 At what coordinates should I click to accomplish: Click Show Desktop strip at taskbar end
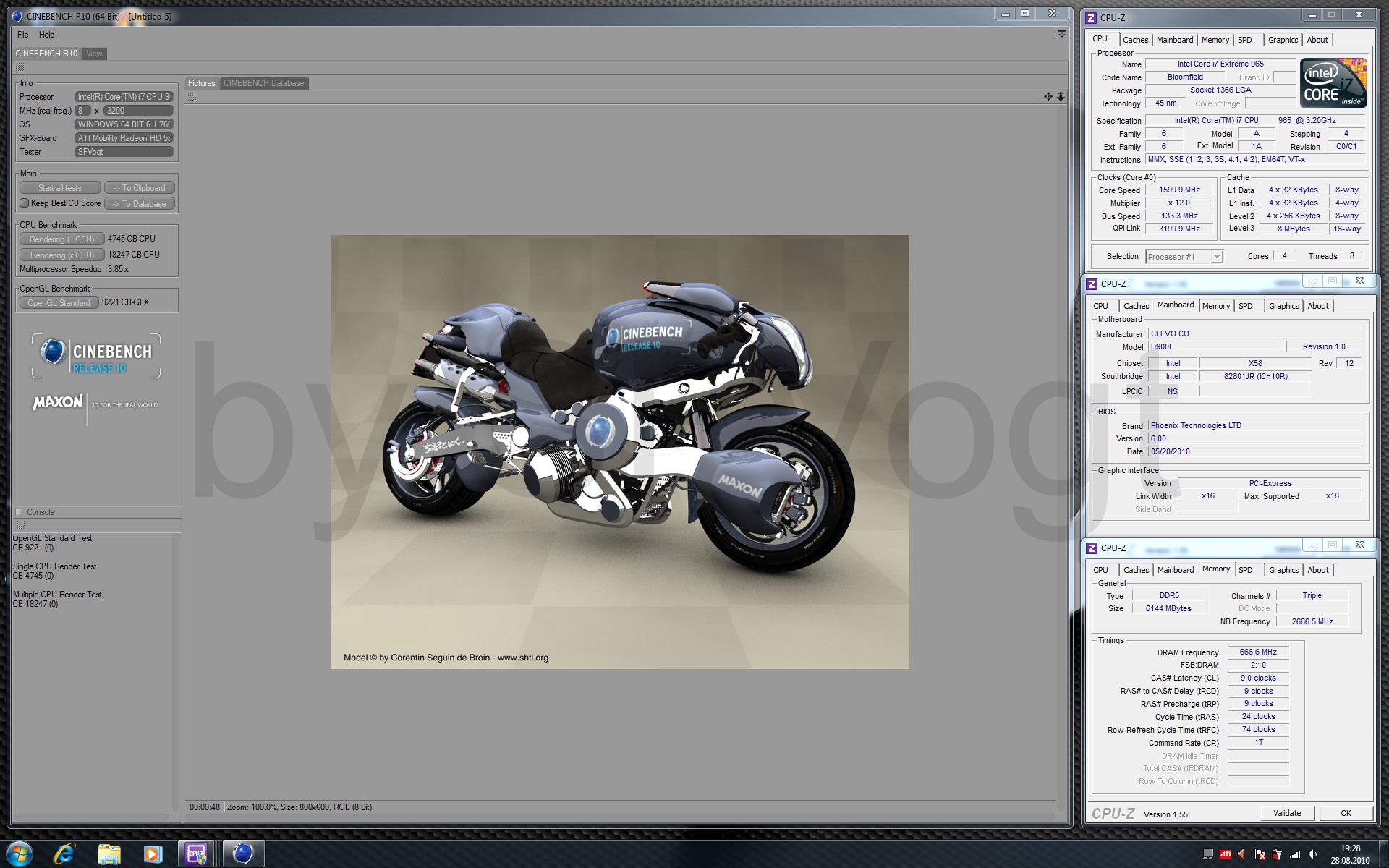(1383, 854)
